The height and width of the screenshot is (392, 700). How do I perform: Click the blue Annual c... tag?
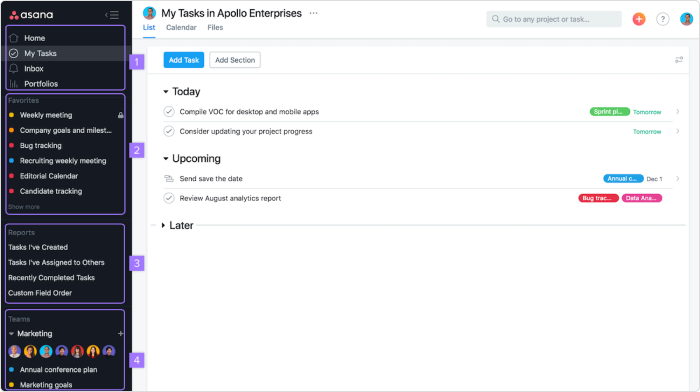[623, 179]
